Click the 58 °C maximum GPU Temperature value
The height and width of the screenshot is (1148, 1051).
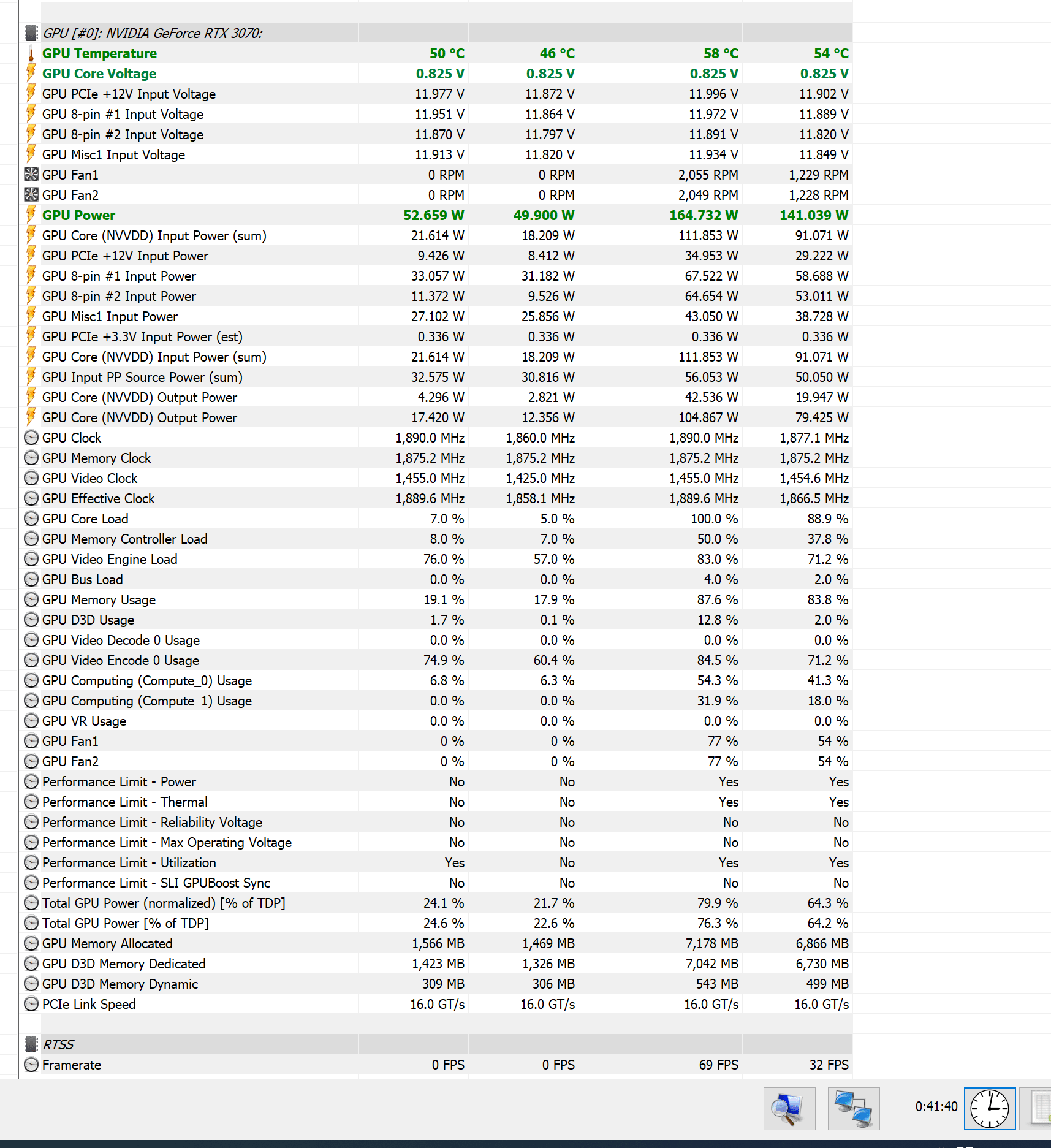point(721,53)
